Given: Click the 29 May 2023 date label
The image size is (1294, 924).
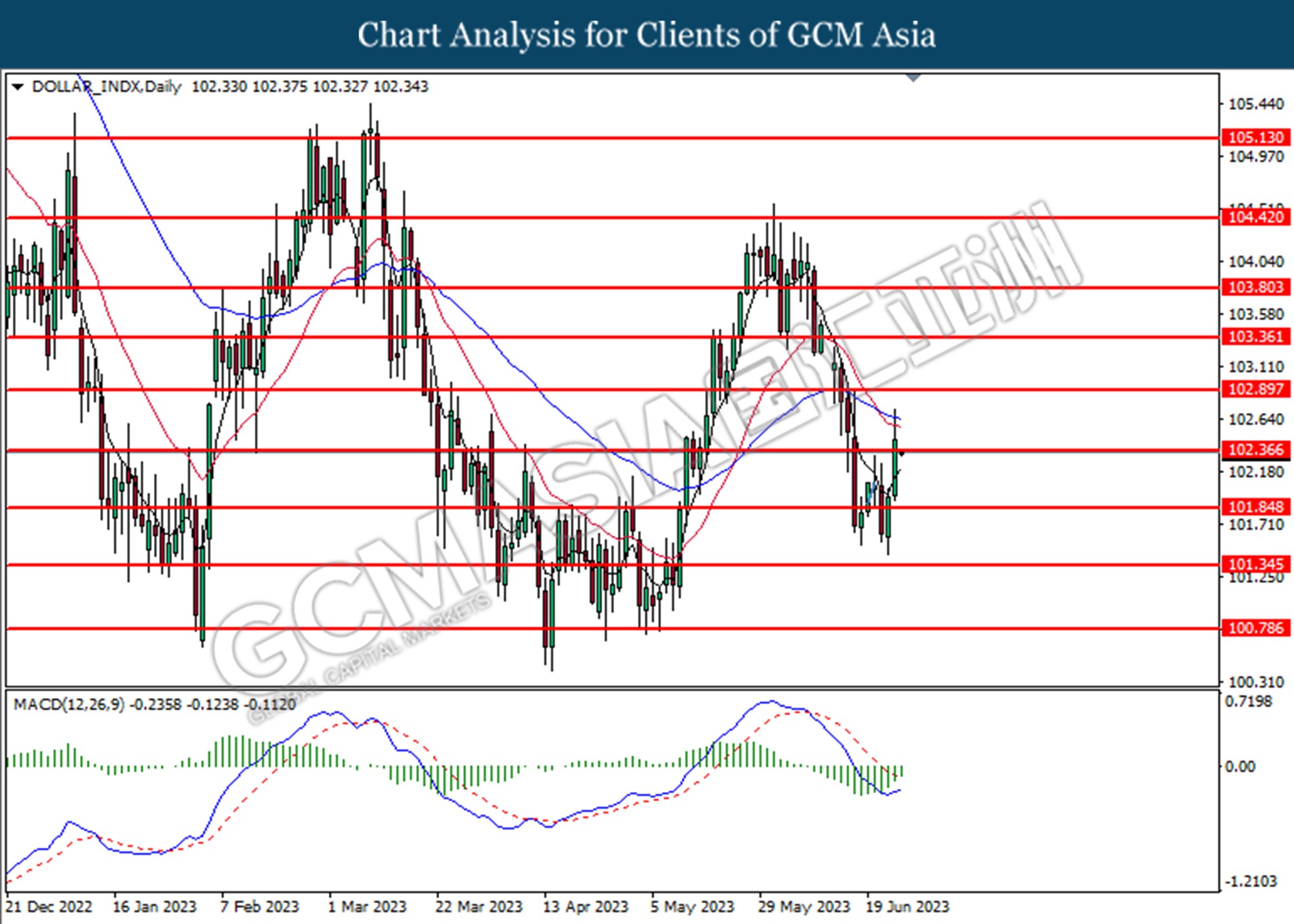Looking at the screenshot, I should pyautogui.click(x=804, y=907).
